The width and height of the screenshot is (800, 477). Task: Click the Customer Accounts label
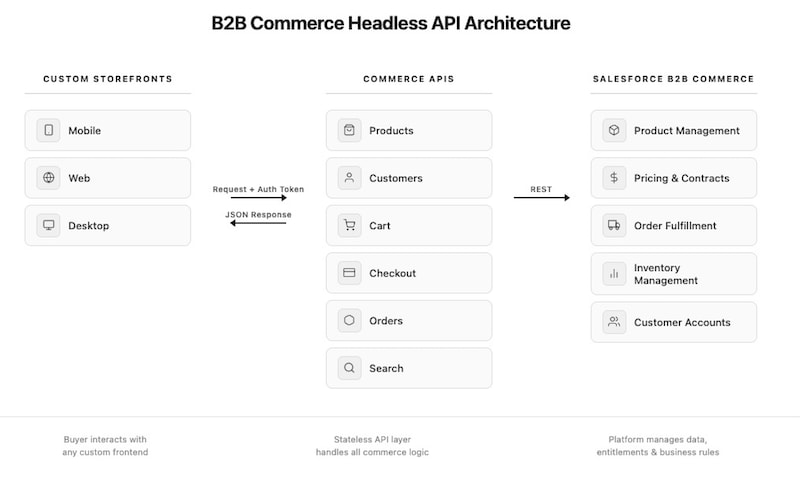(682, 322)
